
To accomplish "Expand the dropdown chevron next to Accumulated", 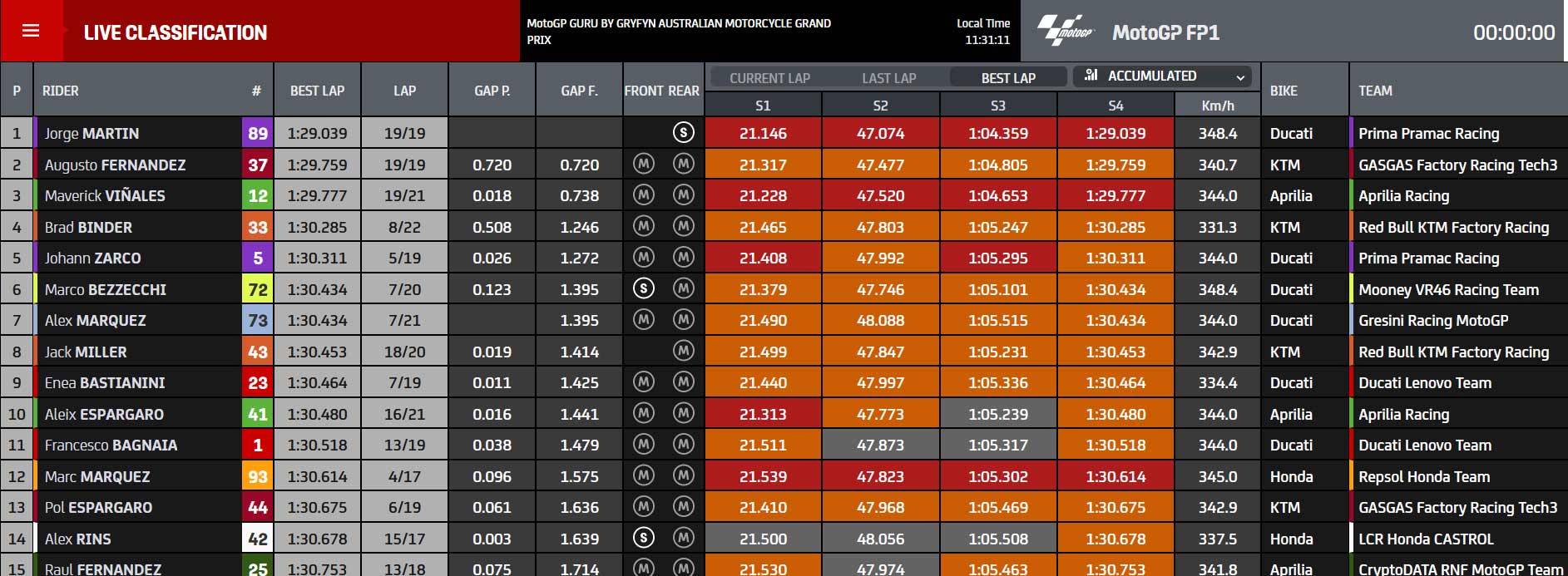I will coord(1240,77).
